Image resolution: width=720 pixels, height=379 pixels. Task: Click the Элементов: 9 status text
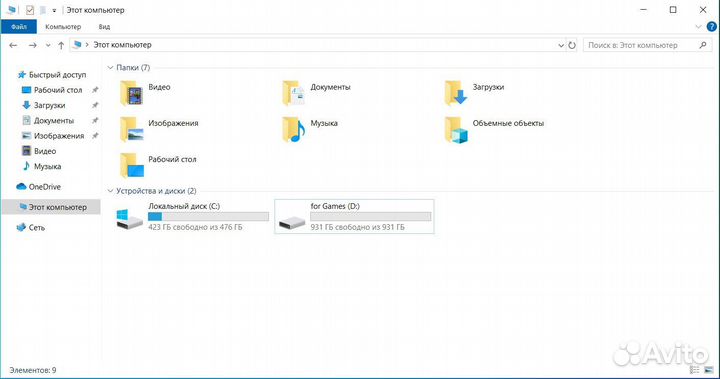(33, 370)
